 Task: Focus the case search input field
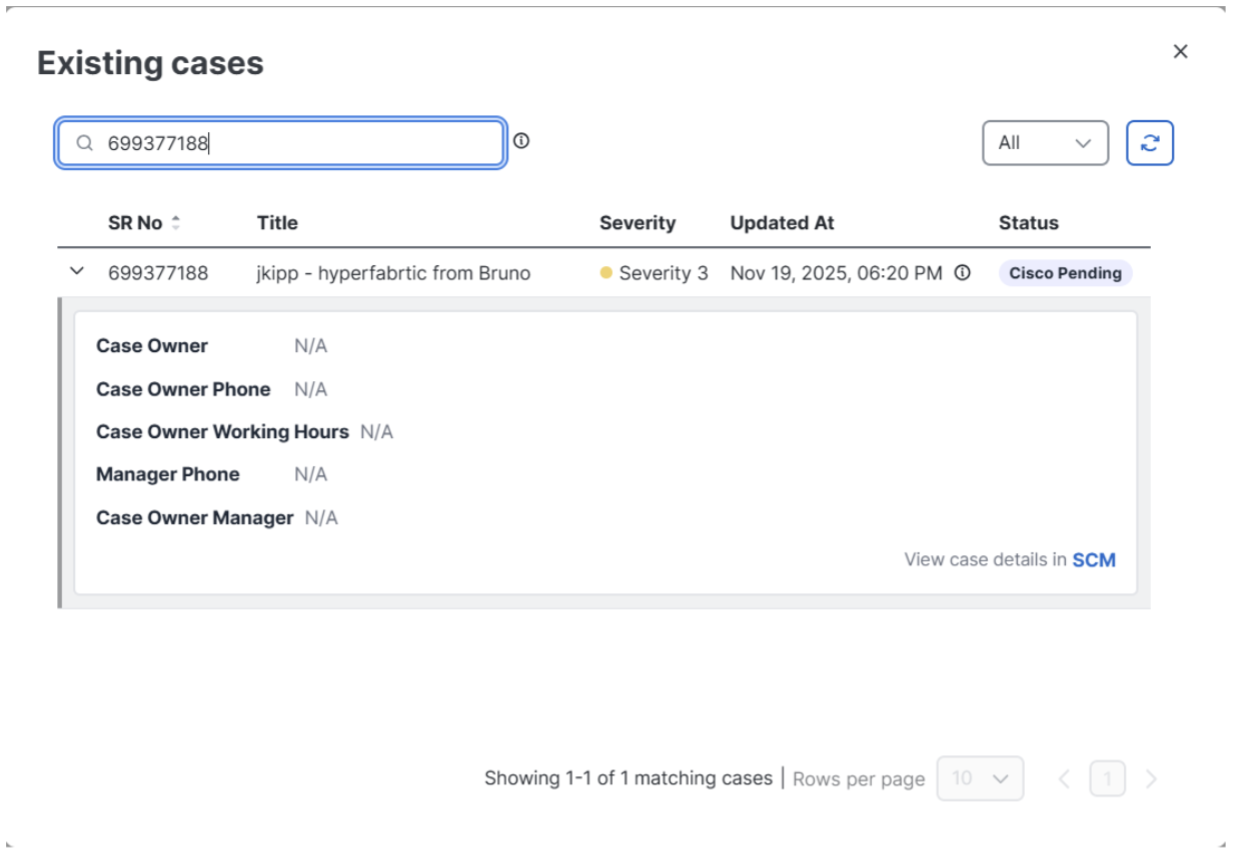300,144
